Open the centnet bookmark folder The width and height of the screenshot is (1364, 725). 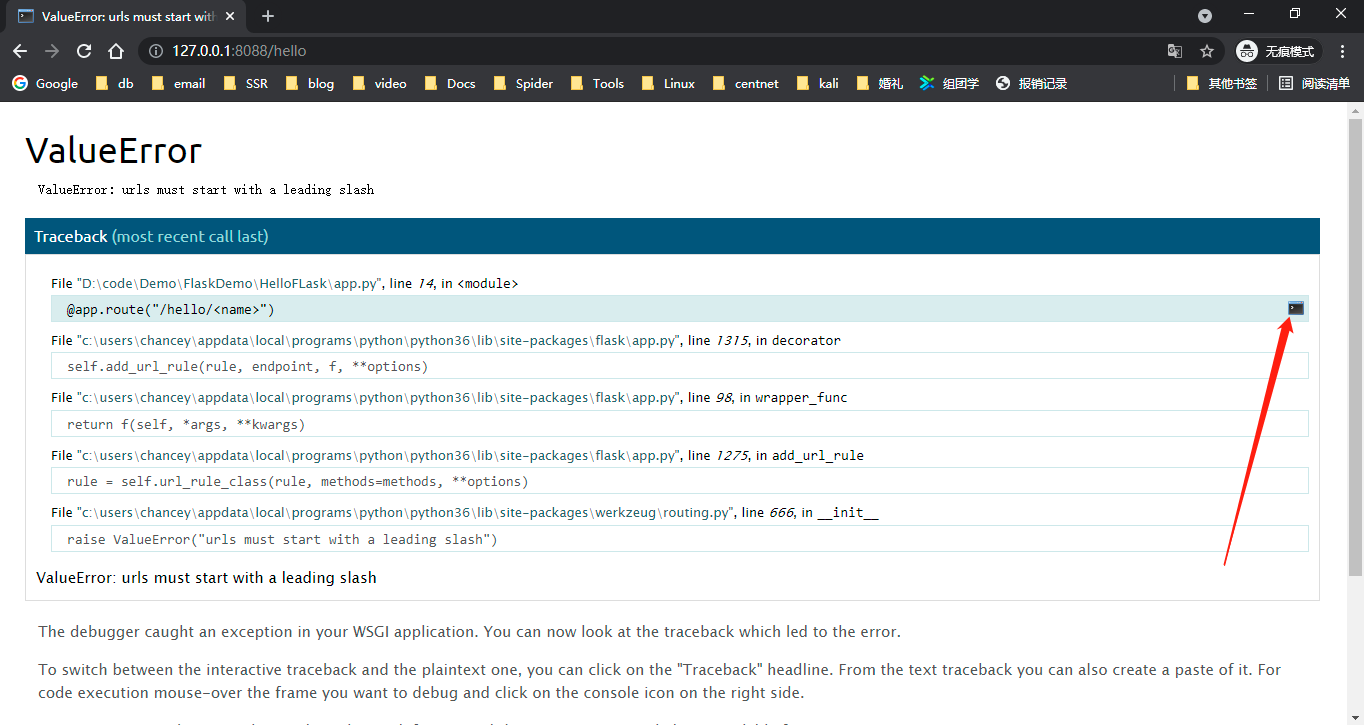click(746, 83)
